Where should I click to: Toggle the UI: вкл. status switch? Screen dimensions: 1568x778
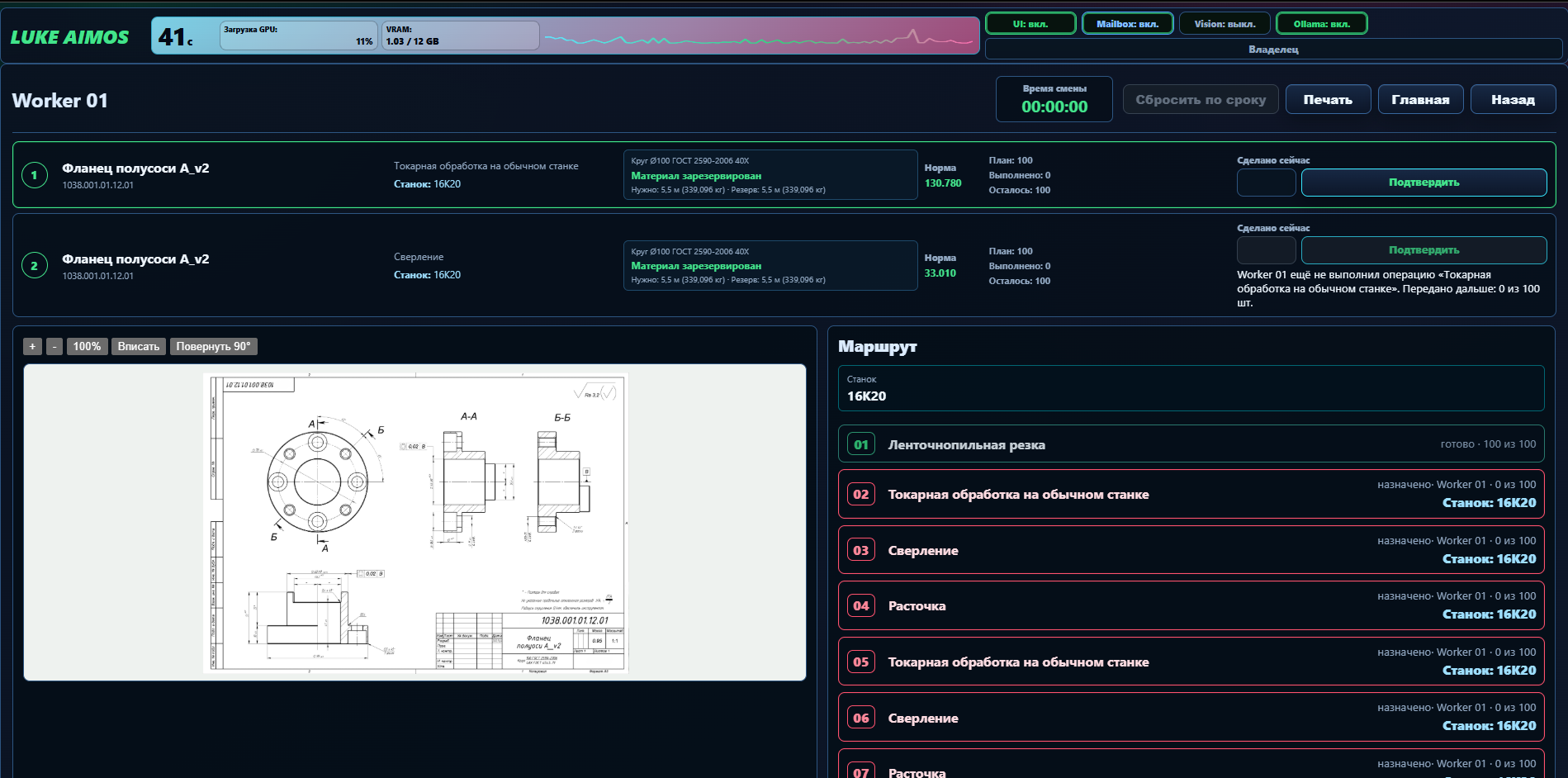(x=1030, y=24)
